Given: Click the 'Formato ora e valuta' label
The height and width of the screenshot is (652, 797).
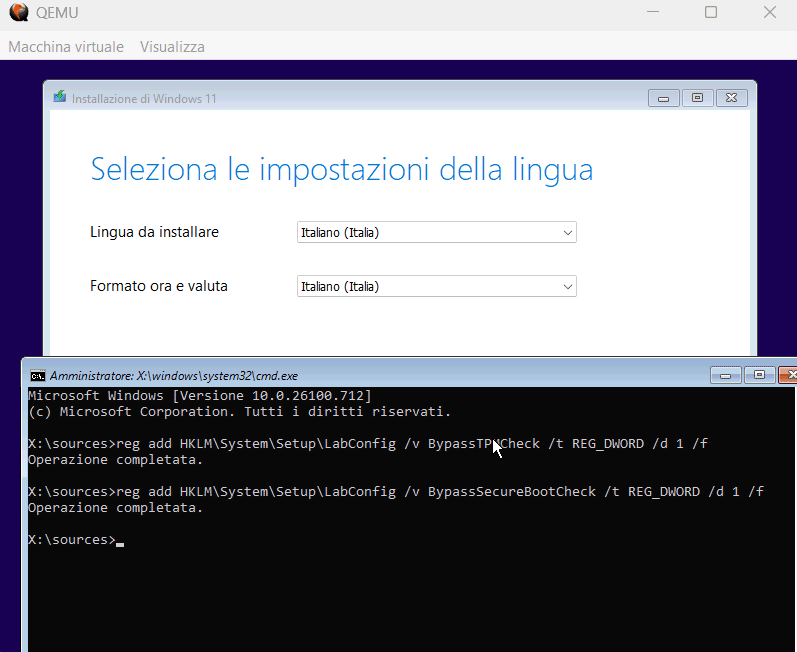Looking at the screenshot, I should (x=159, y=286).
